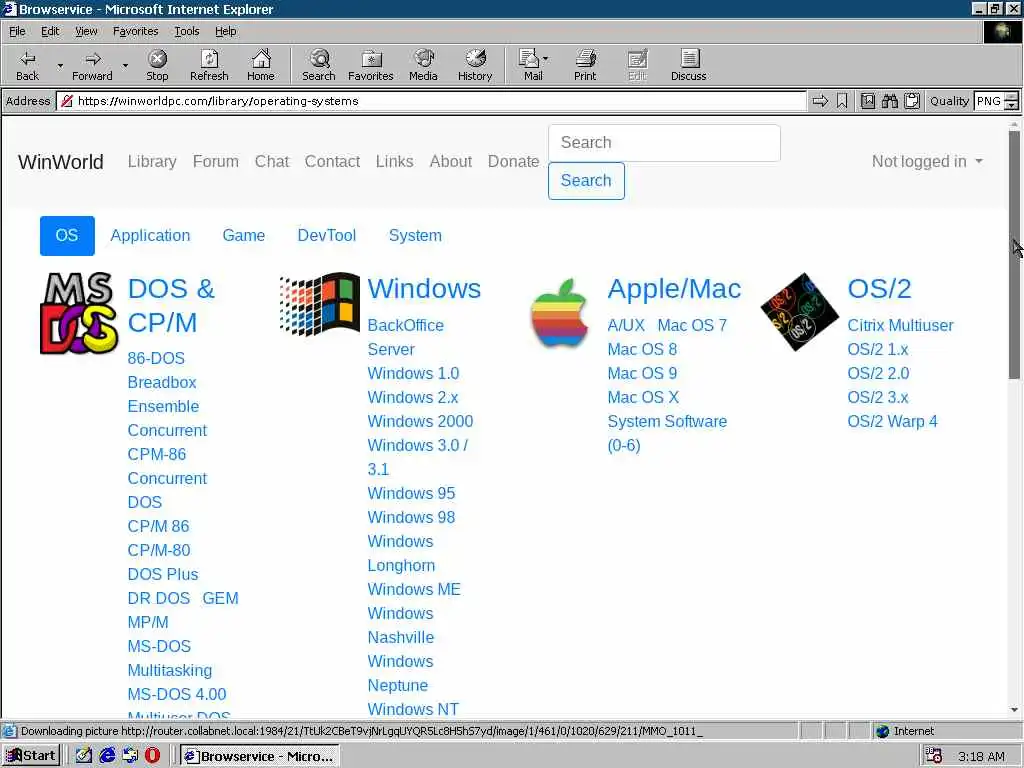1024x768 pixels.
Task: Switch to the DevTool category tab
Action: tap(327, 236)
